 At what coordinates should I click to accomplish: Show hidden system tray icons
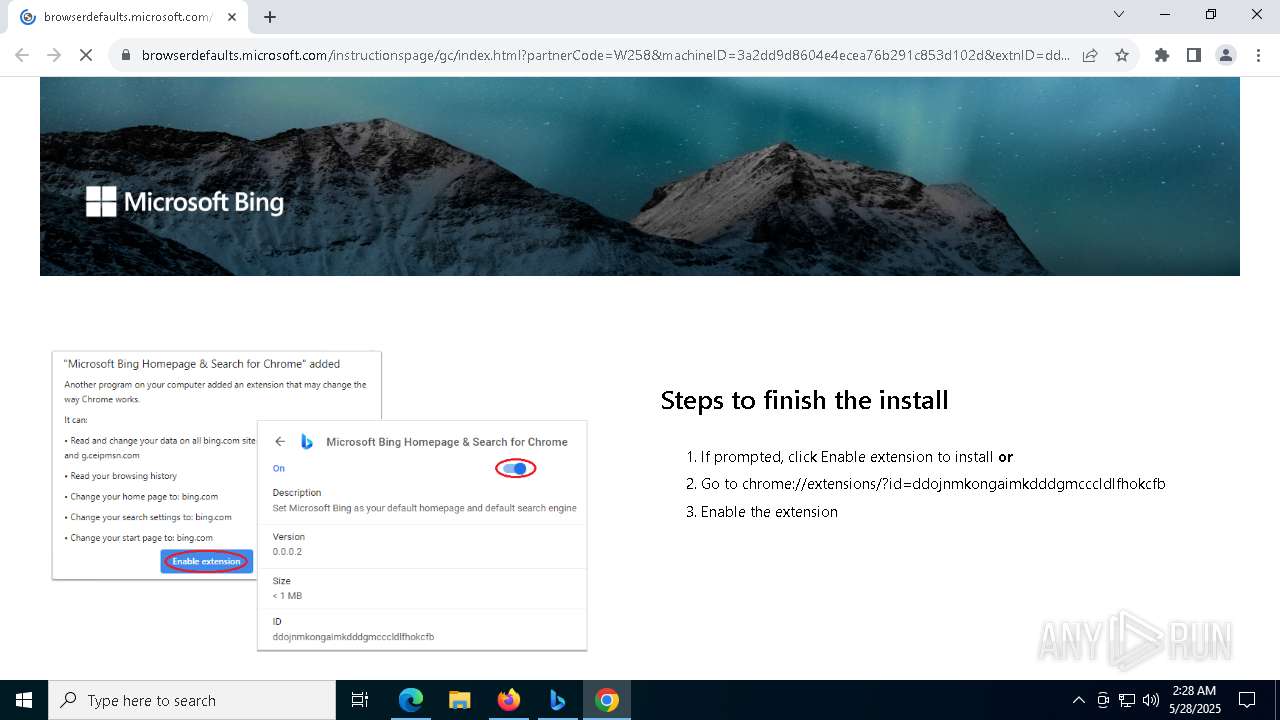click(1078, 700)
